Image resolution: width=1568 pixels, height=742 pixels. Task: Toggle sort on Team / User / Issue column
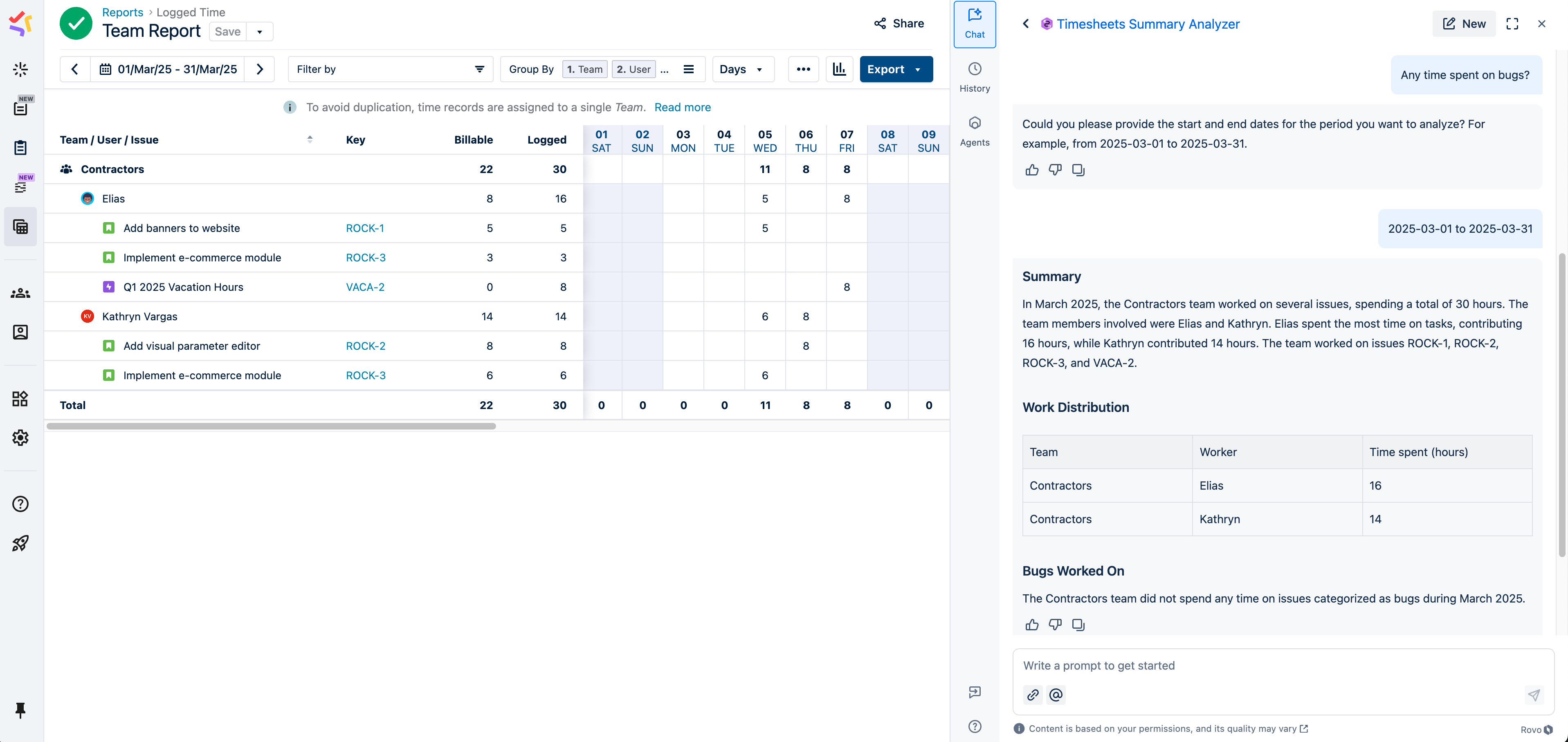click(310, 139)
